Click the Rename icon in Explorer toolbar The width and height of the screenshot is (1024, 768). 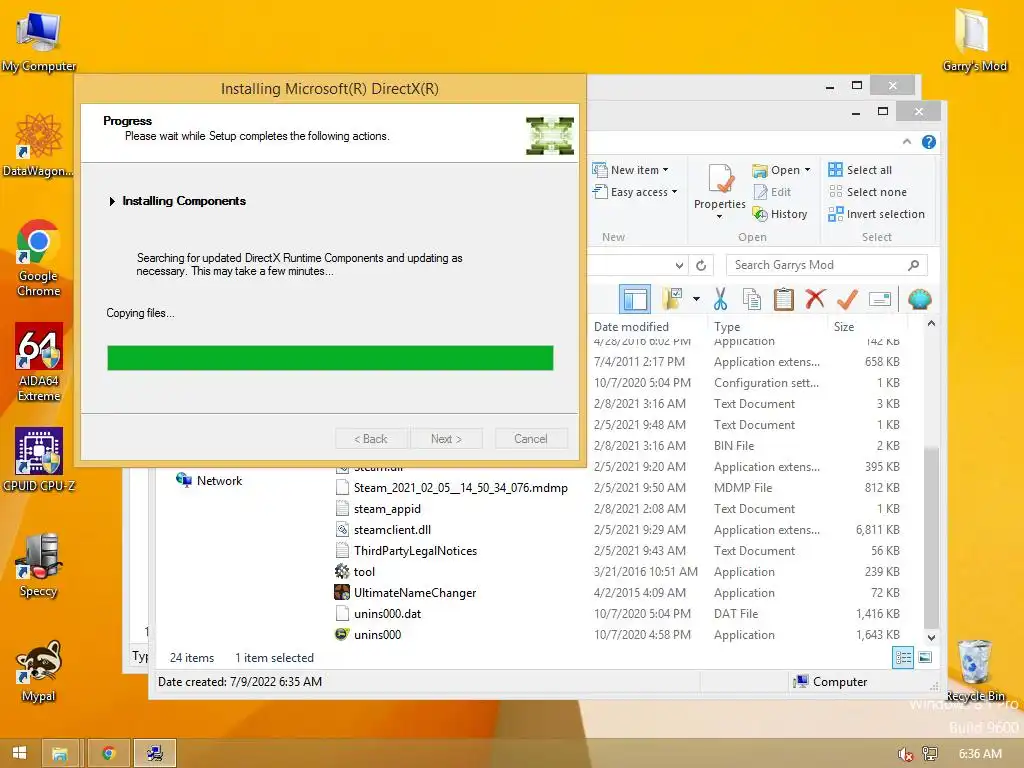880,299
